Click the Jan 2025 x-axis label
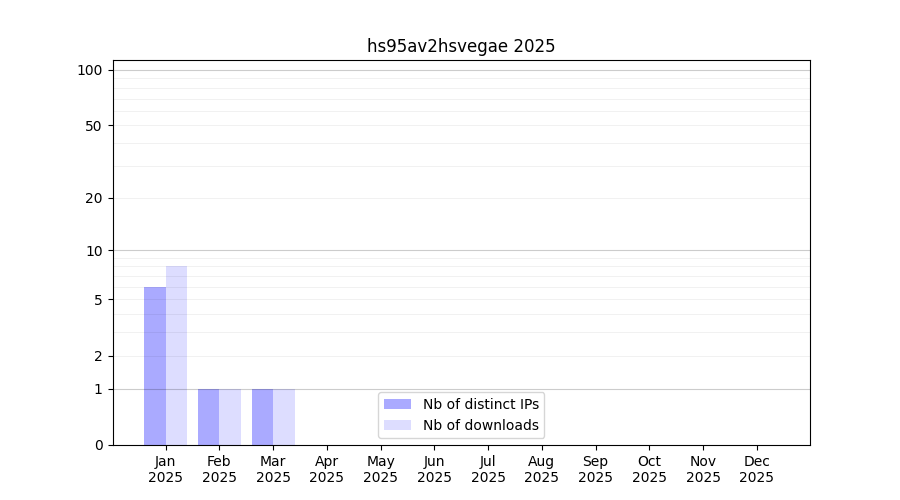Screen dimensions: 900x500 tap(165, 469)
